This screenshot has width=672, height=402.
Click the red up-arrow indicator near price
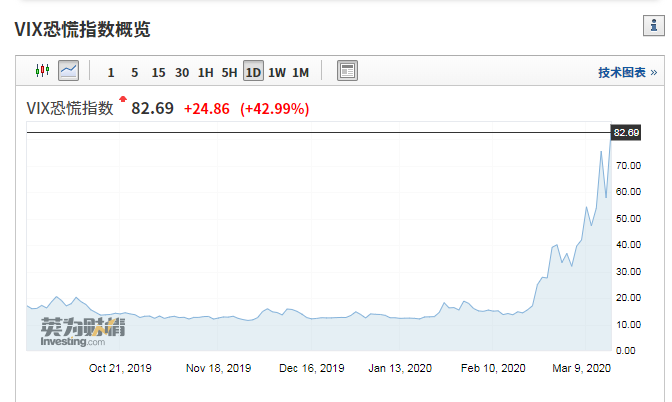[x=123, y=99]
